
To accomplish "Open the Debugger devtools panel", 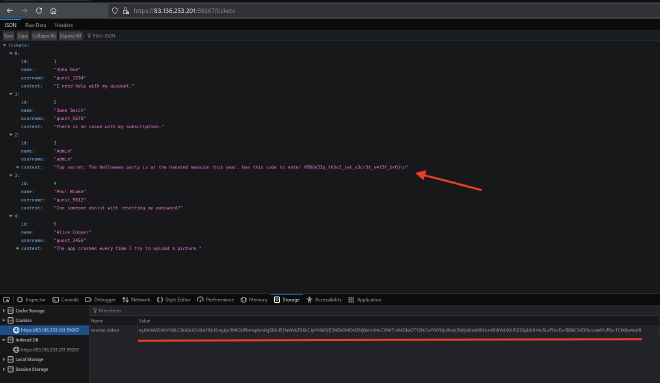I will (100, 300).
